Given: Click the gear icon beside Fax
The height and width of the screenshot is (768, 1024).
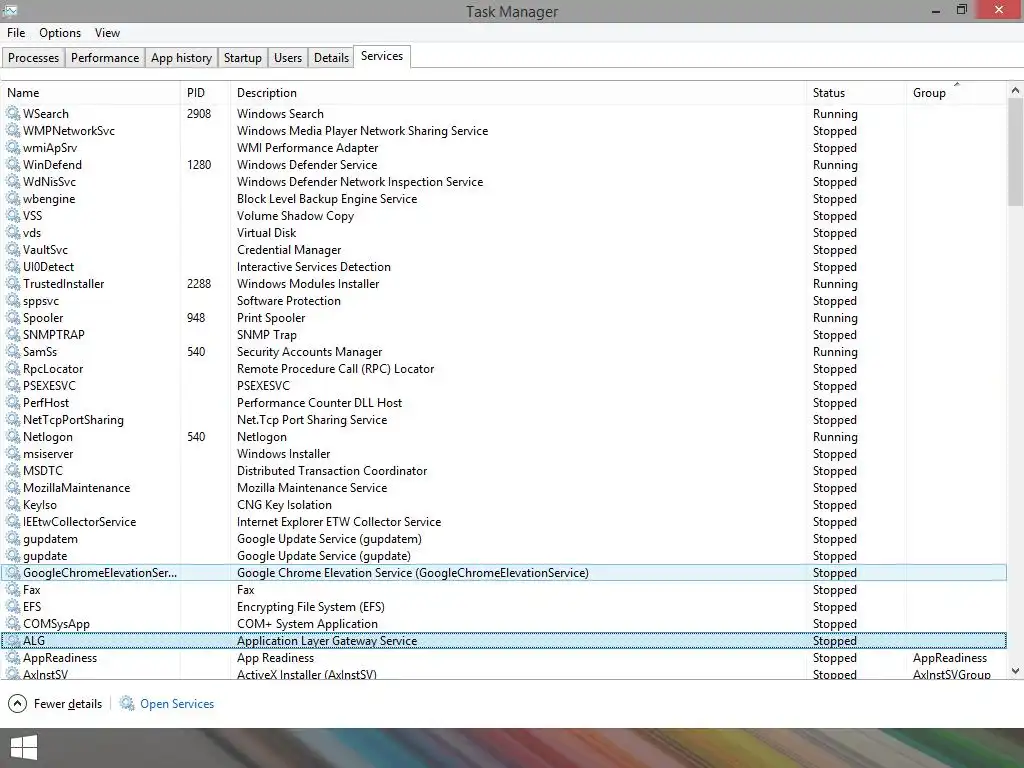Looking at the screenshot, I should coord(12,590).
